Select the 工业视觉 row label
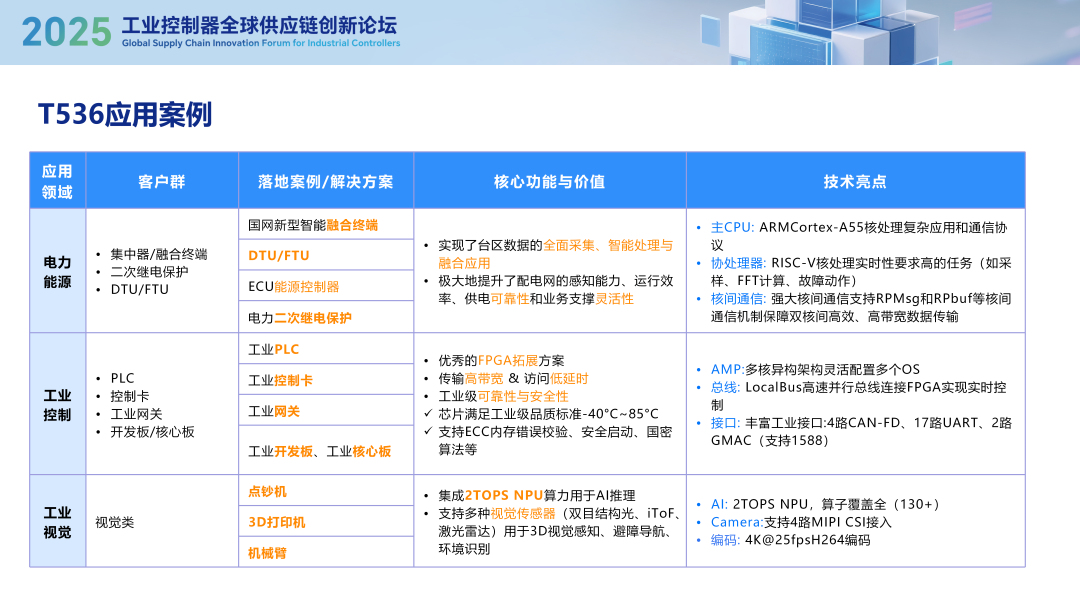The height and width of the screenshot is (608, 1080). (57, 520)
